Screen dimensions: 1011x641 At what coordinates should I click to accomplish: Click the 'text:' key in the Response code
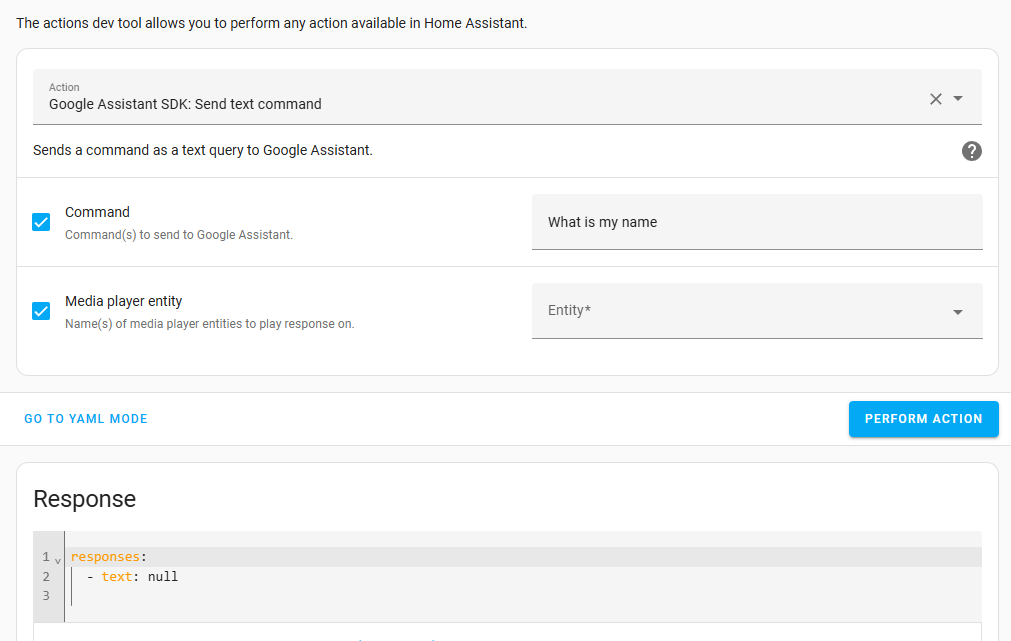pyautogui.click(x=117, y=576)
